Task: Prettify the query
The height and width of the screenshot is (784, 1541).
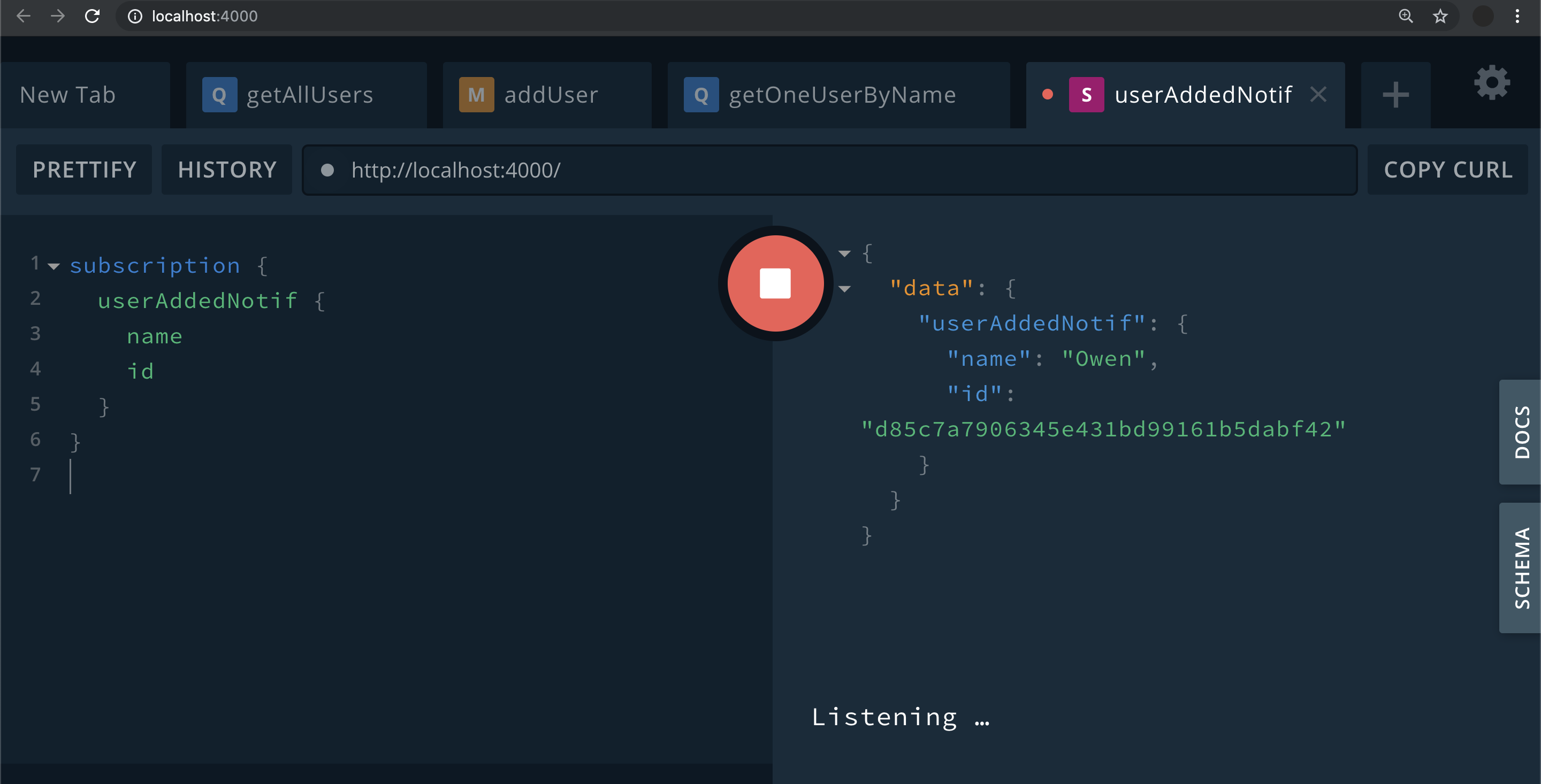Action: click(x=85, y=170)
